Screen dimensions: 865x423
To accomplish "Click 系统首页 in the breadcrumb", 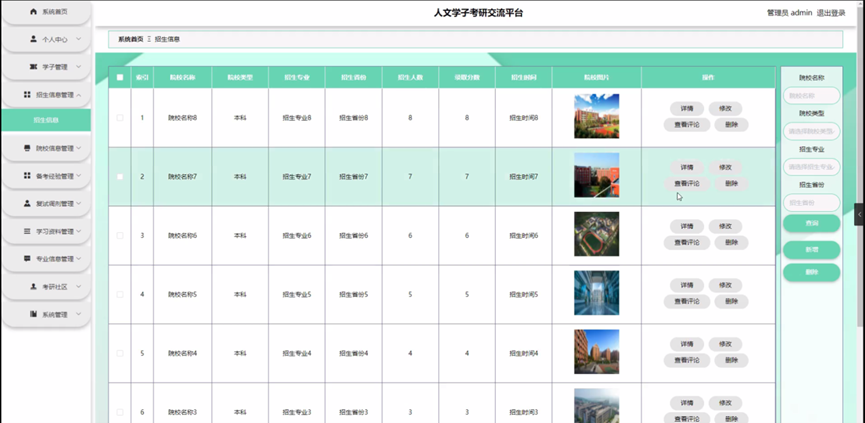I will click(131, 39).
